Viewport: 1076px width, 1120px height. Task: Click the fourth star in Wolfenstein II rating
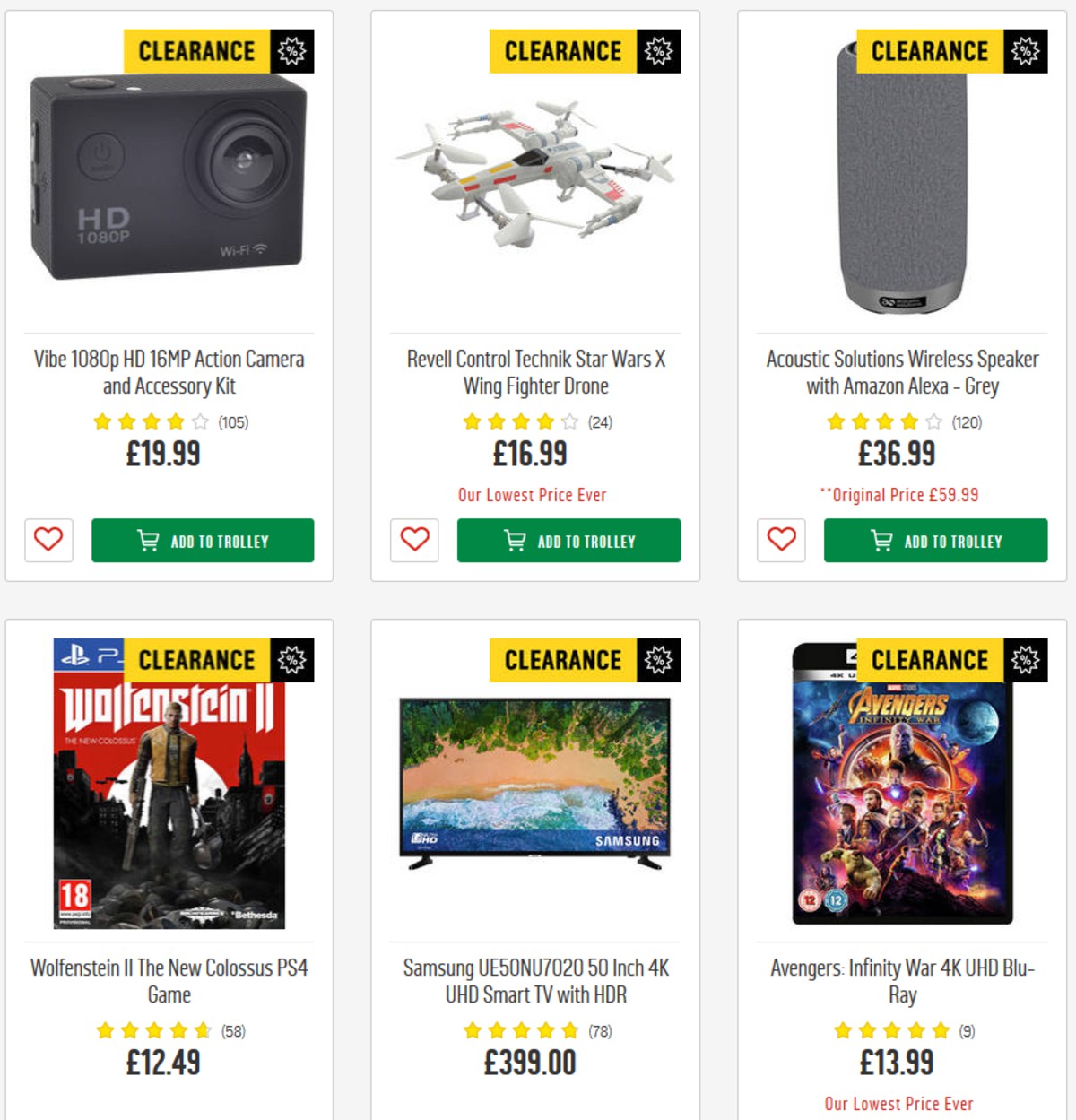coord(179,1029)
